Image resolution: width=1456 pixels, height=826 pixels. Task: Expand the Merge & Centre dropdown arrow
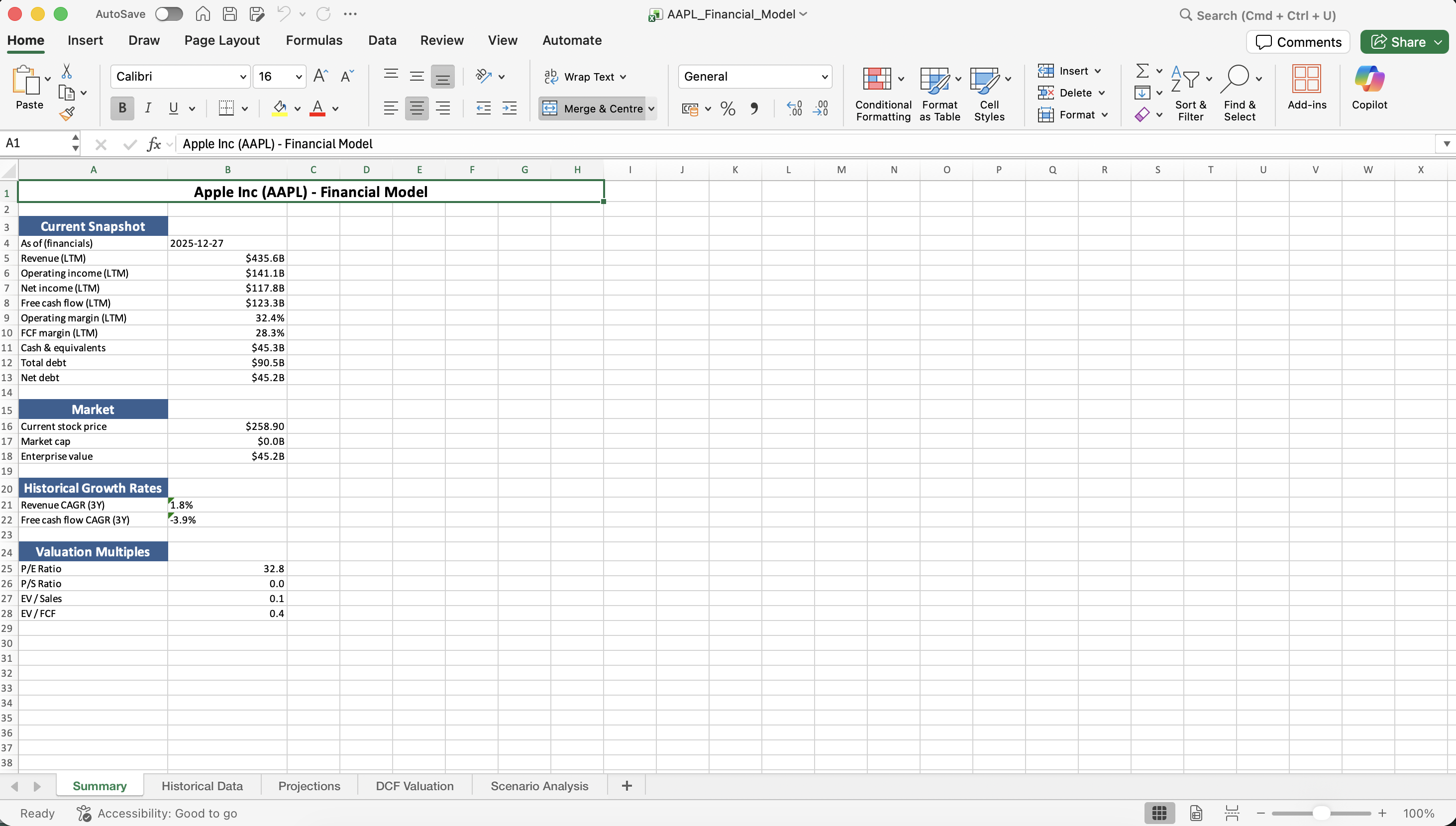point(651,108)
